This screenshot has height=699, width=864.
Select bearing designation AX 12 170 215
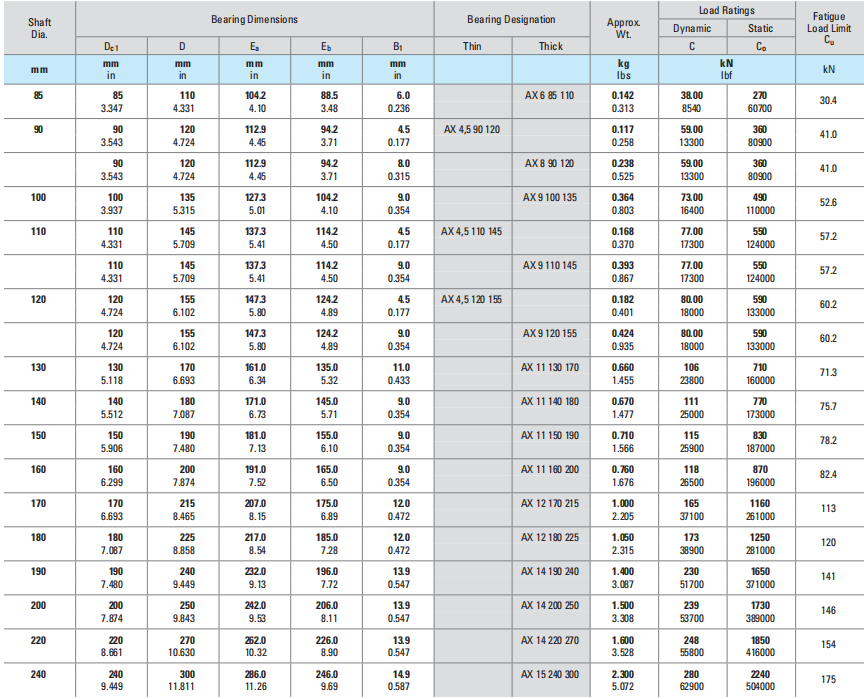click(549, 503)
